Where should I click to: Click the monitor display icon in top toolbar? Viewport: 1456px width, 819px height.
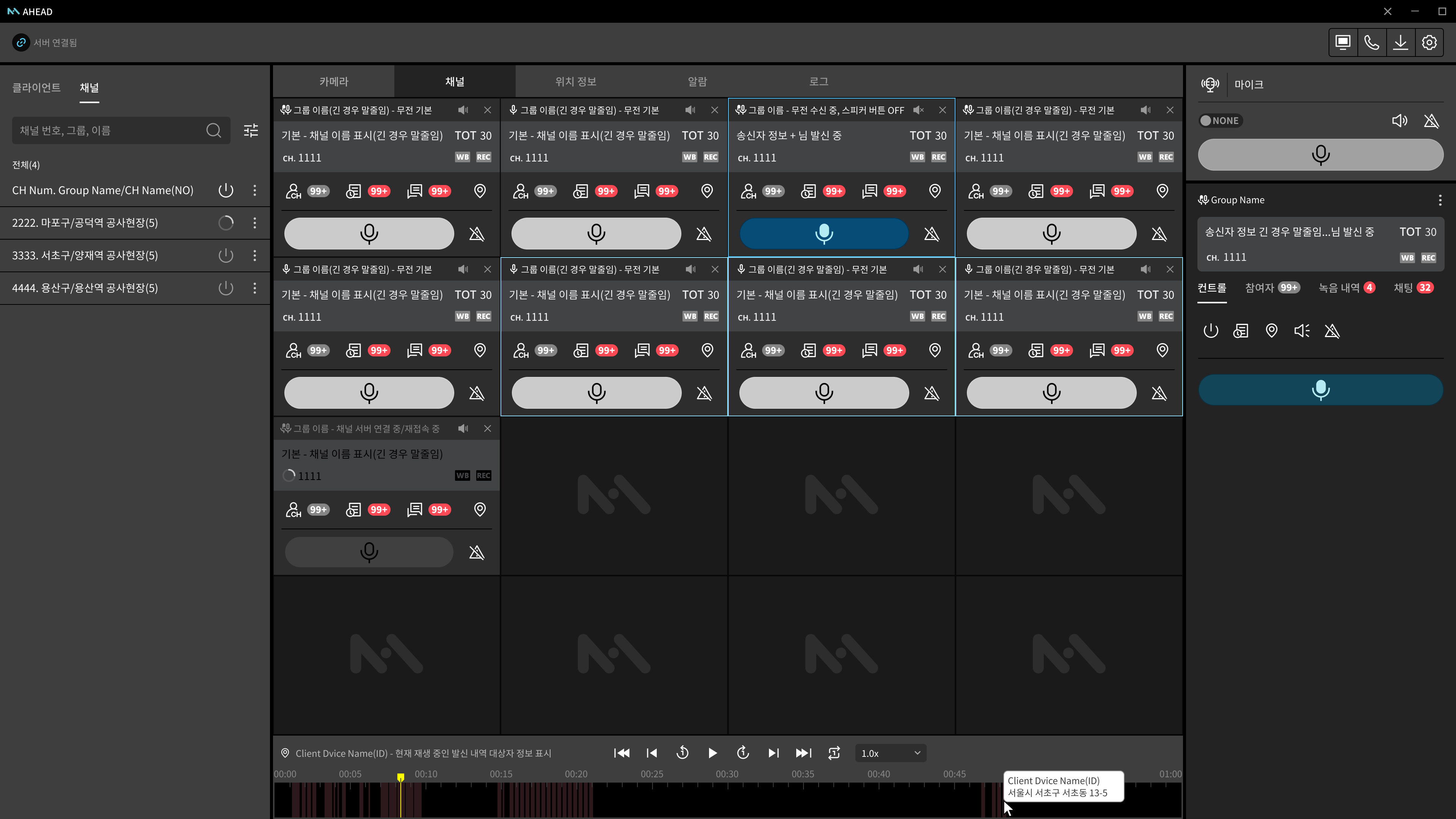pos(1343,42)
